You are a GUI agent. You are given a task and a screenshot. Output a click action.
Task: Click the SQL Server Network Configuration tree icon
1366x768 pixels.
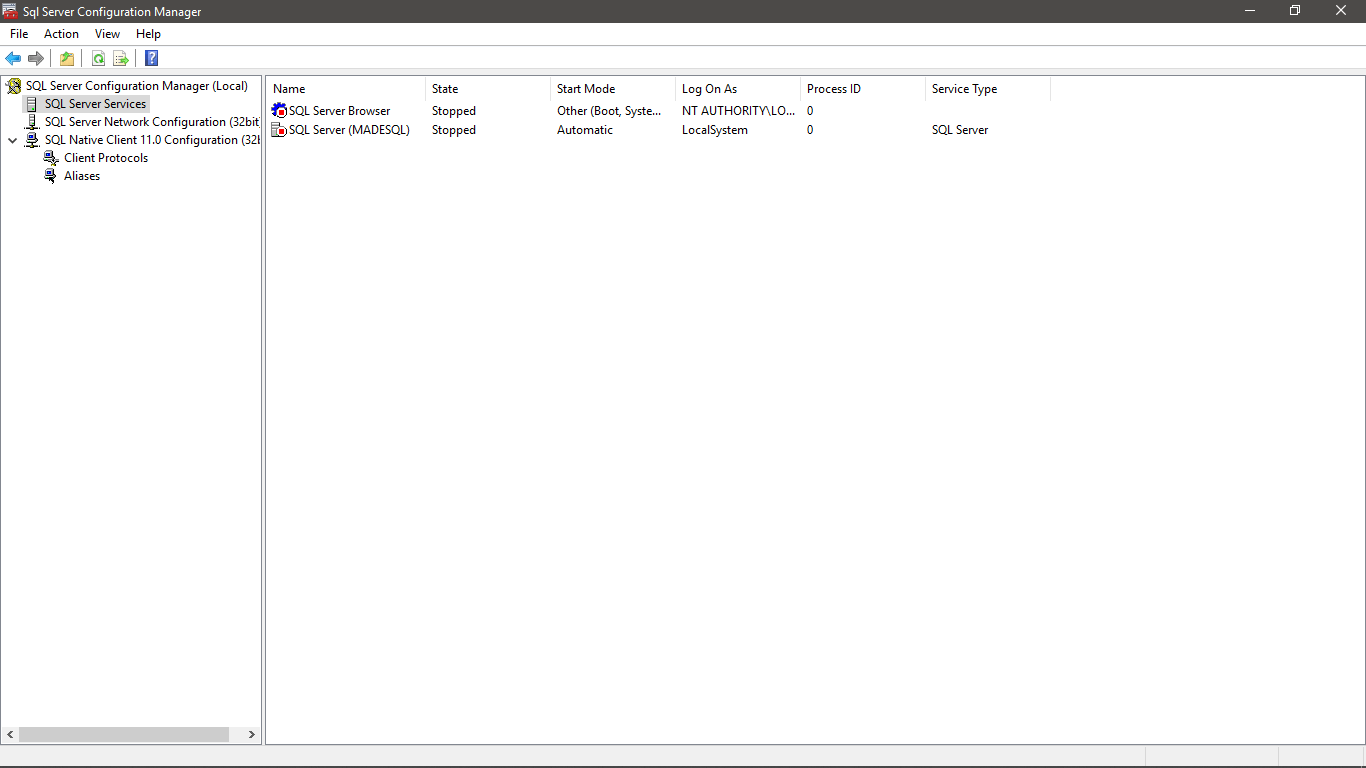click(32, 122)
